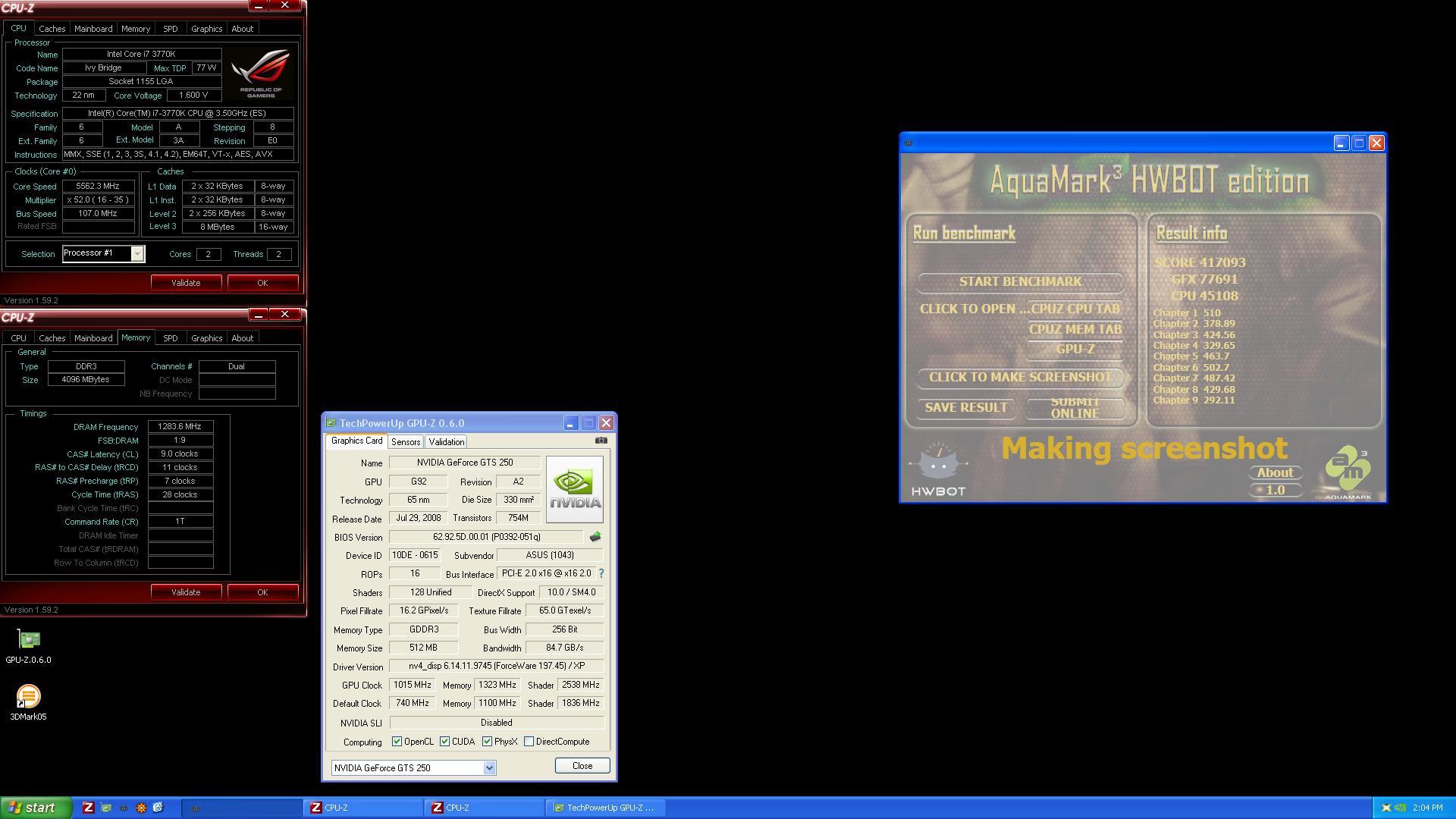Open SPD tab in top CPU-Z window

[171, 29]
